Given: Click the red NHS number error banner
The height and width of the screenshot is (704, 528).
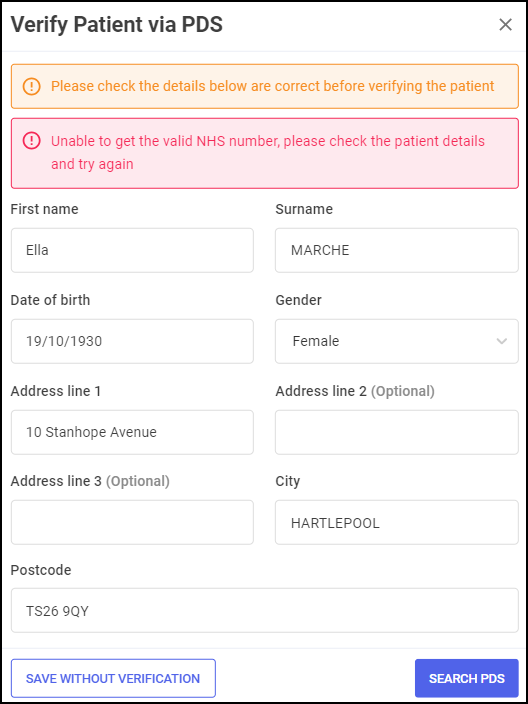Looking at the screenshot, I should click(x=265, y=153).
